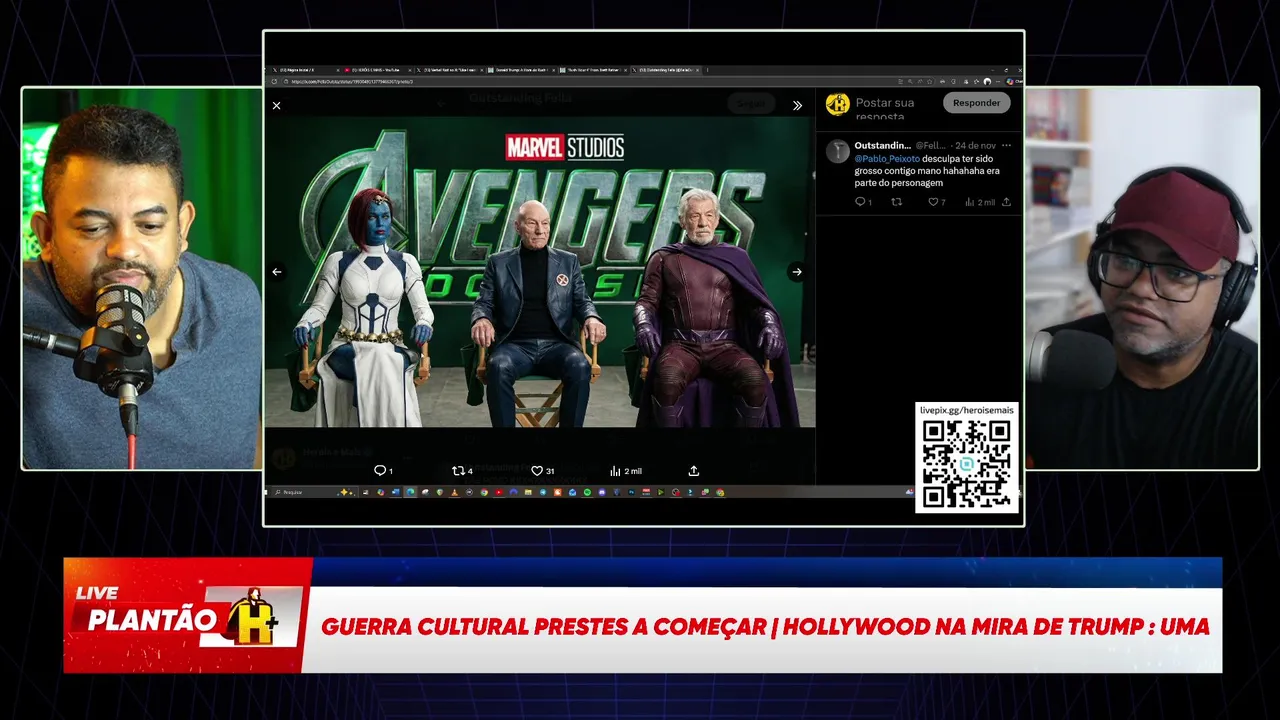Repost Outstanding Fella's comment
The height and width of the screenshot is (720, 1280).
[x=897, y=202]
